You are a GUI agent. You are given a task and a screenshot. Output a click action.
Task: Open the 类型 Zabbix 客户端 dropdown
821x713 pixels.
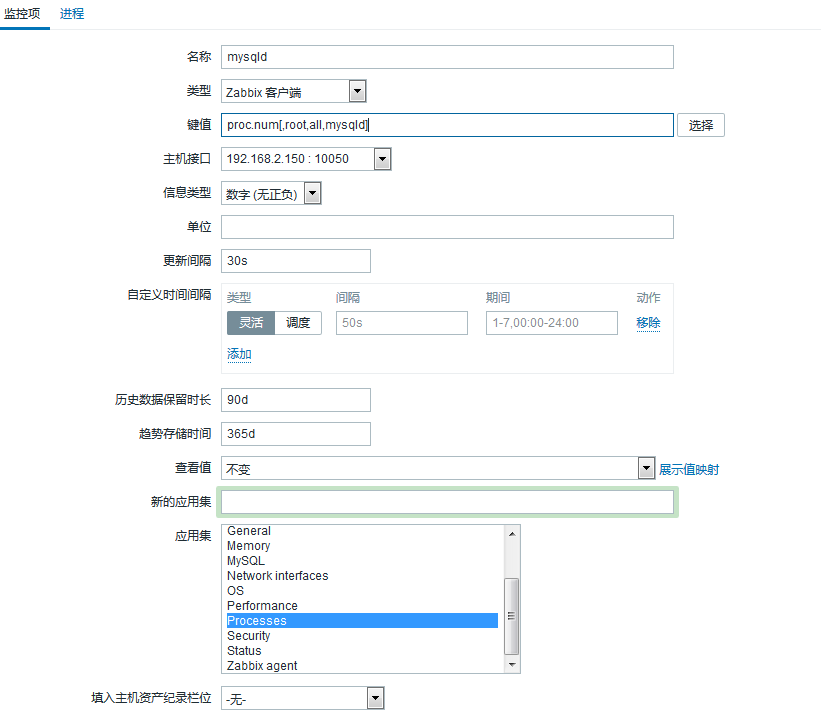(357, 92)
